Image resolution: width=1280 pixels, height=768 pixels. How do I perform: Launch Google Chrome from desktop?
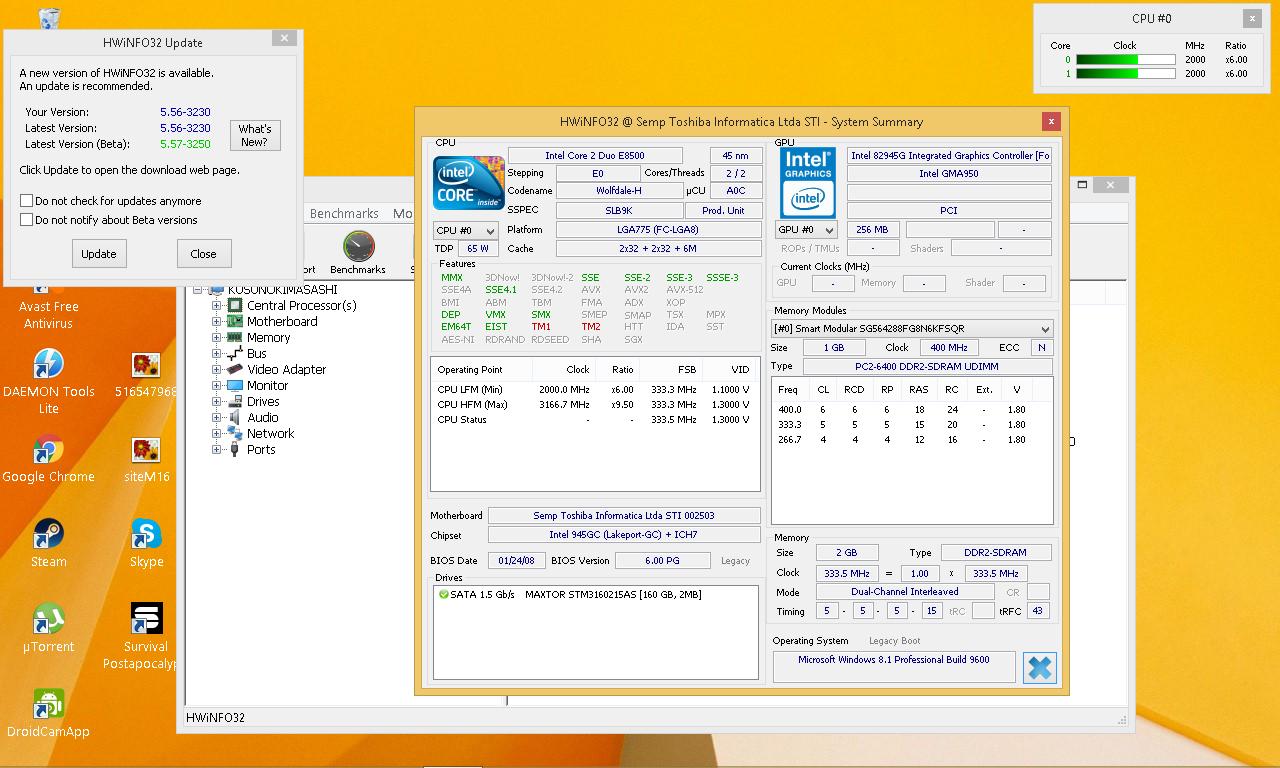[49, 459]
